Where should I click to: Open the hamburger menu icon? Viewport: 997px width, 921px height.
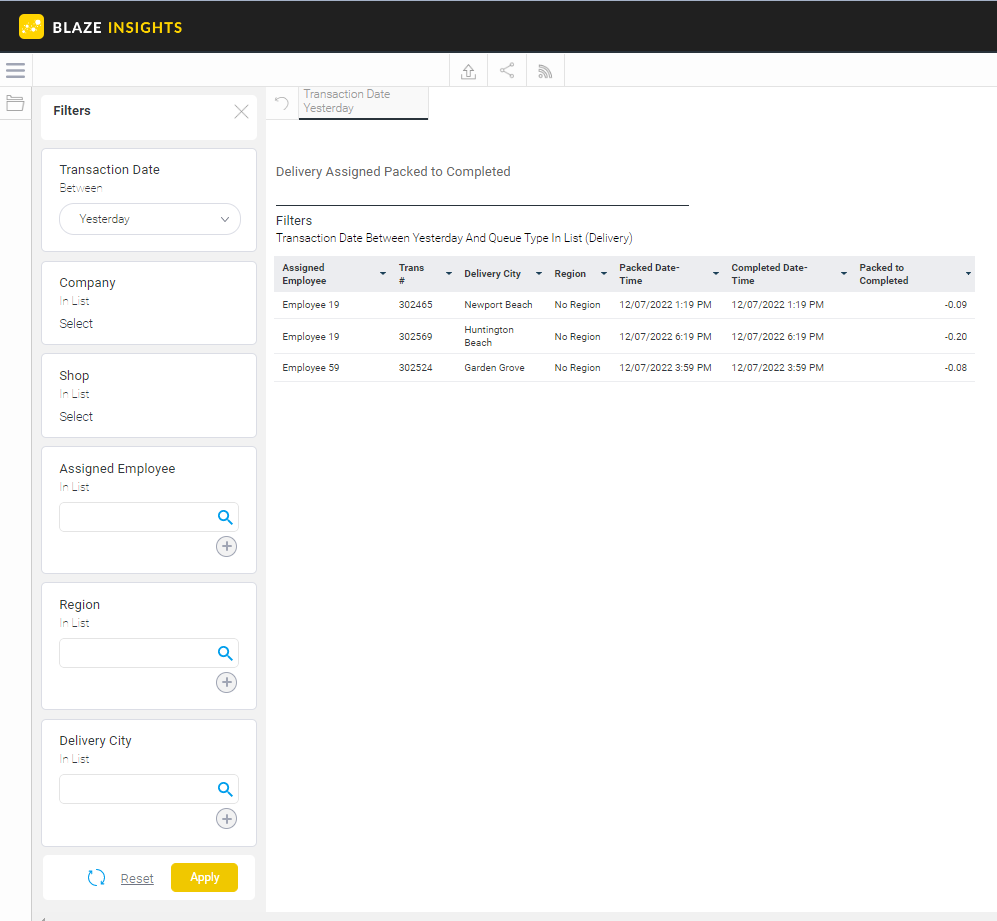pos(15,71)
